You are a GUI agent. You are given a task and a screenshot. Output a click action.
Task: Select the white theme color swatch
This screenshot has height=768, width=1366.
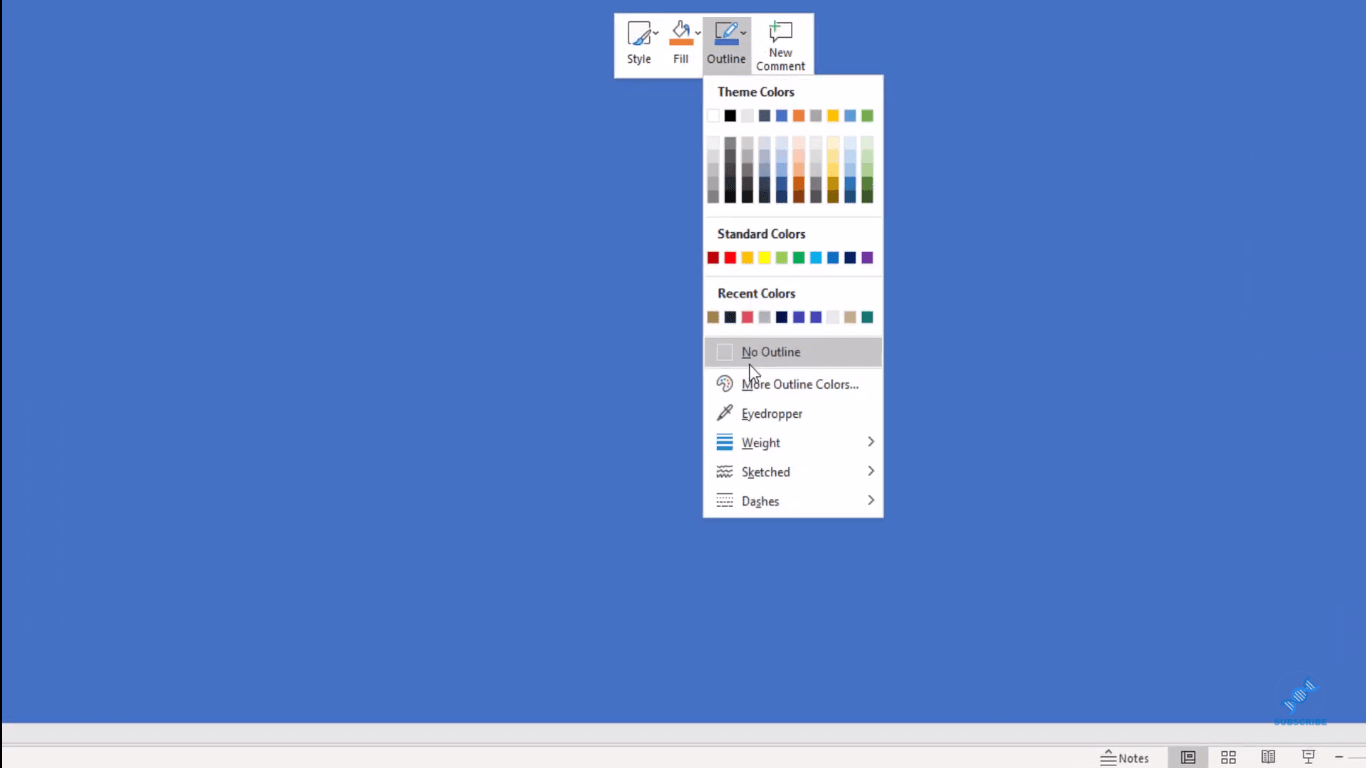tap(713, 116)
